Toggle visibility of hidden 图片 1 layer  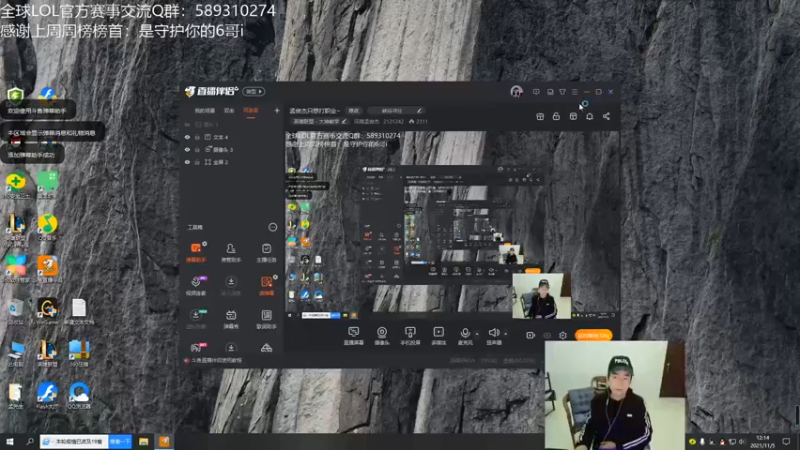pyautogui.click(x=187, y=124)
